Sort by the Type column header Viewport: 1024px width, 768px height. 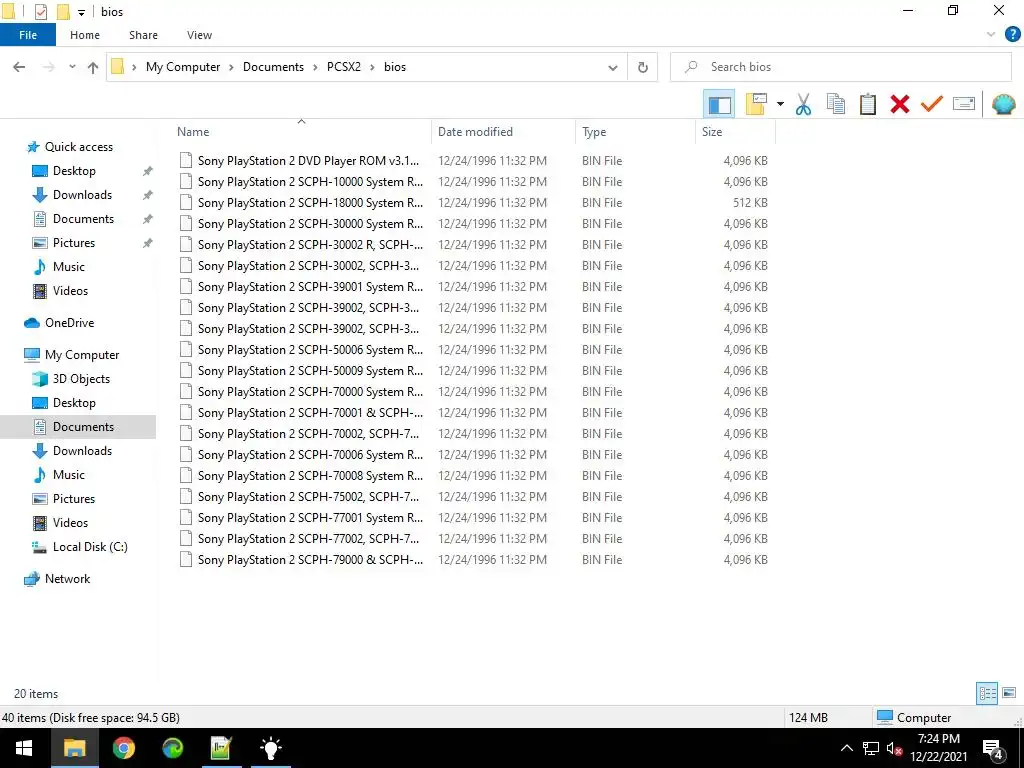click(594, 132)
